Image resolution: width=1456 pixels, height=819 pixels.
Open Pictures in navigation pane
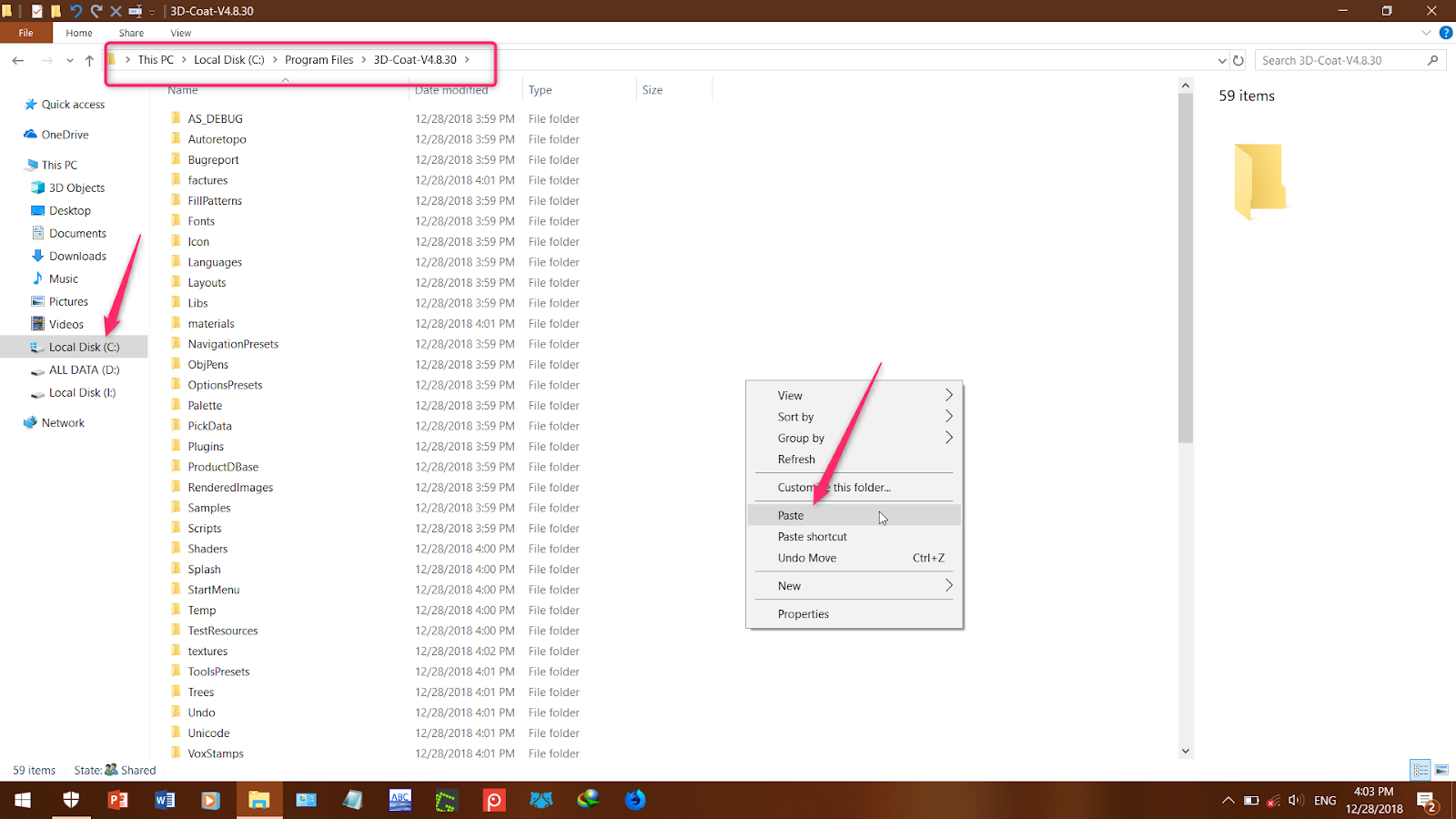pos(68,301)
